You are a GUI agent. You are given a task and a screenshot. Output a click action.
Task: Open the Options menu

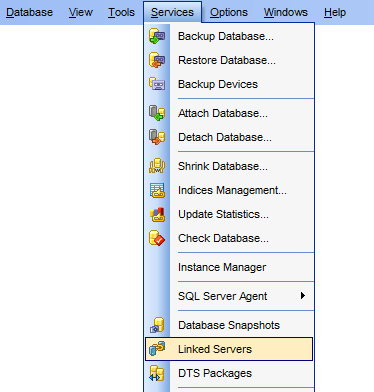coord(229,13)
